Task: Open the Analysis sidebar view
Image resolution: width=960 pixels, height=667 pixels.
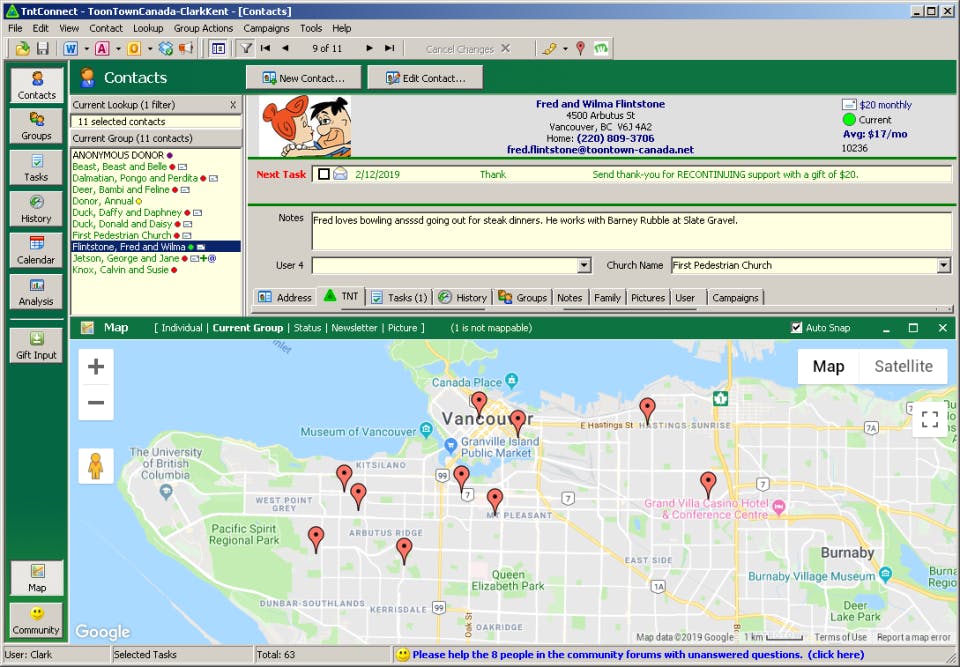Action: tap(37, 292)
